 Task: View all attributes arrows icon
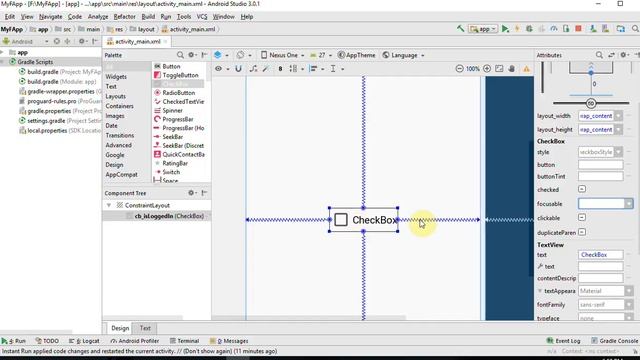pyautogui.click(x=611, y=55)
